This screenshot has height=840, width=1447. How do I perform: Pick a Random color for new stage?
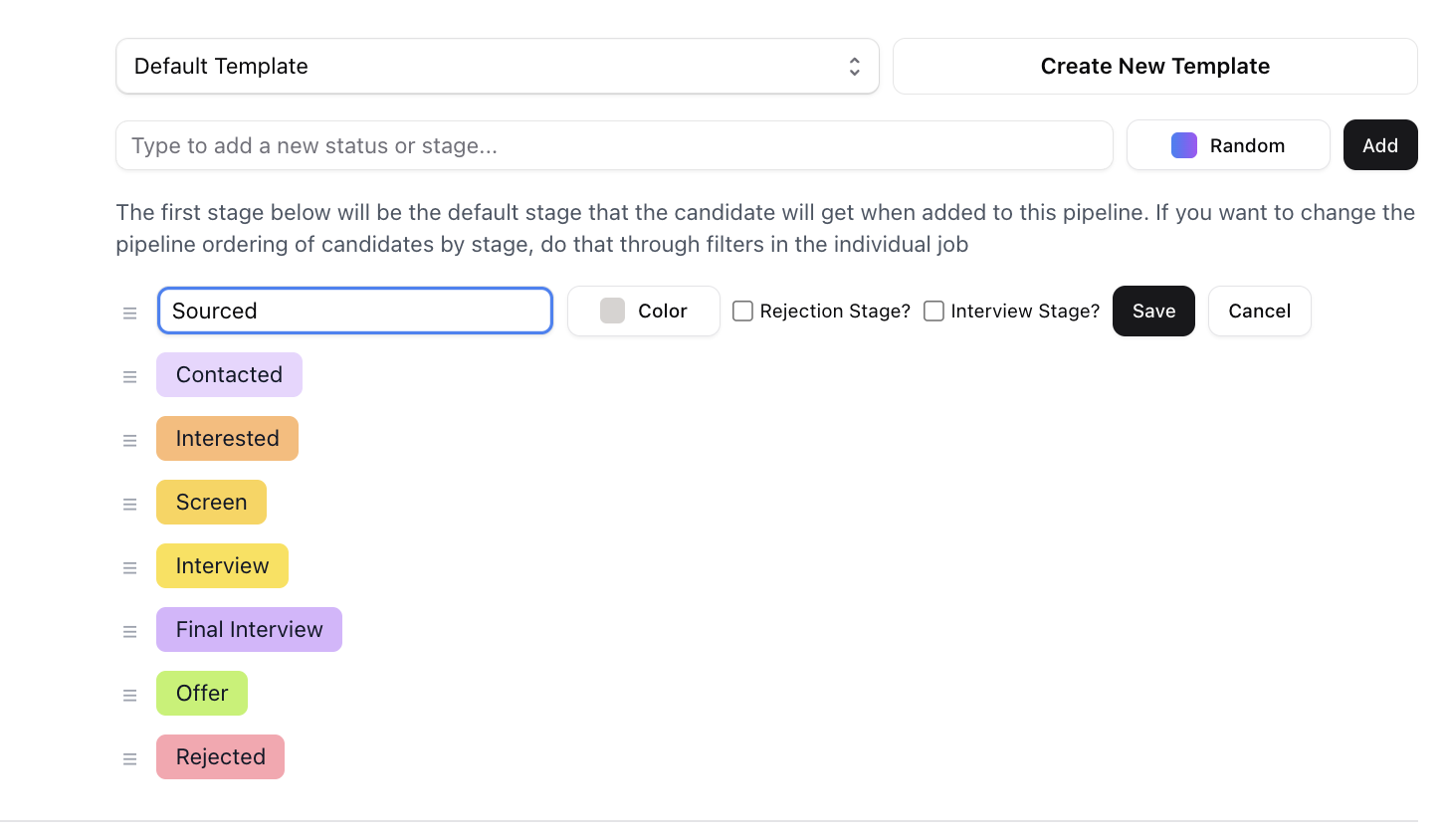1228,145
